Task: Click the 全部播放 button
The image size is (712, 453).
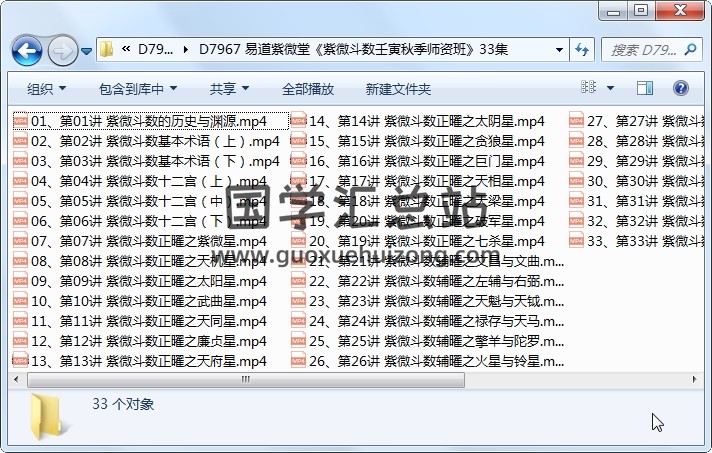Action: tap(307, 89)
